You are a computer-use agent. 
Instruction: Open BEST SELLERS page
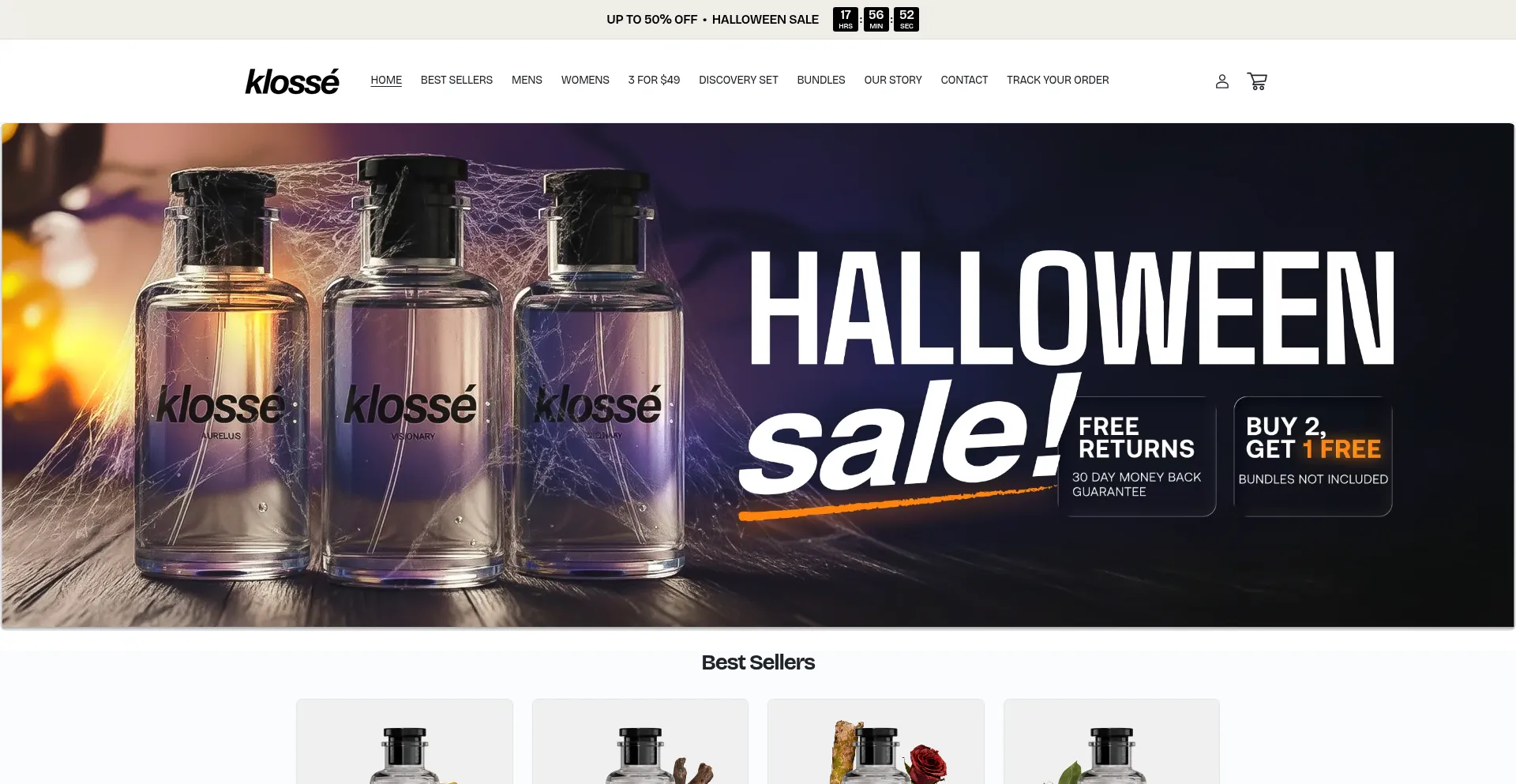456,81
